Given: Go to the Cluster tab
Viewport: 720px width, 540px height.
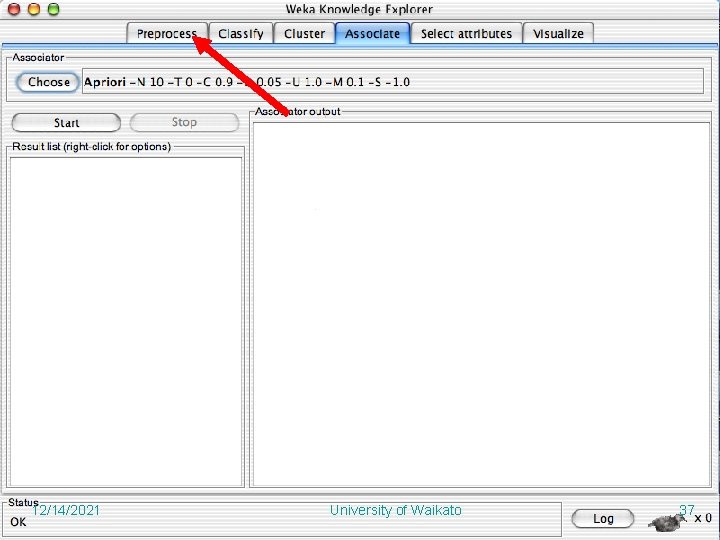Looking at the screenshot, I should click(304, 34).
